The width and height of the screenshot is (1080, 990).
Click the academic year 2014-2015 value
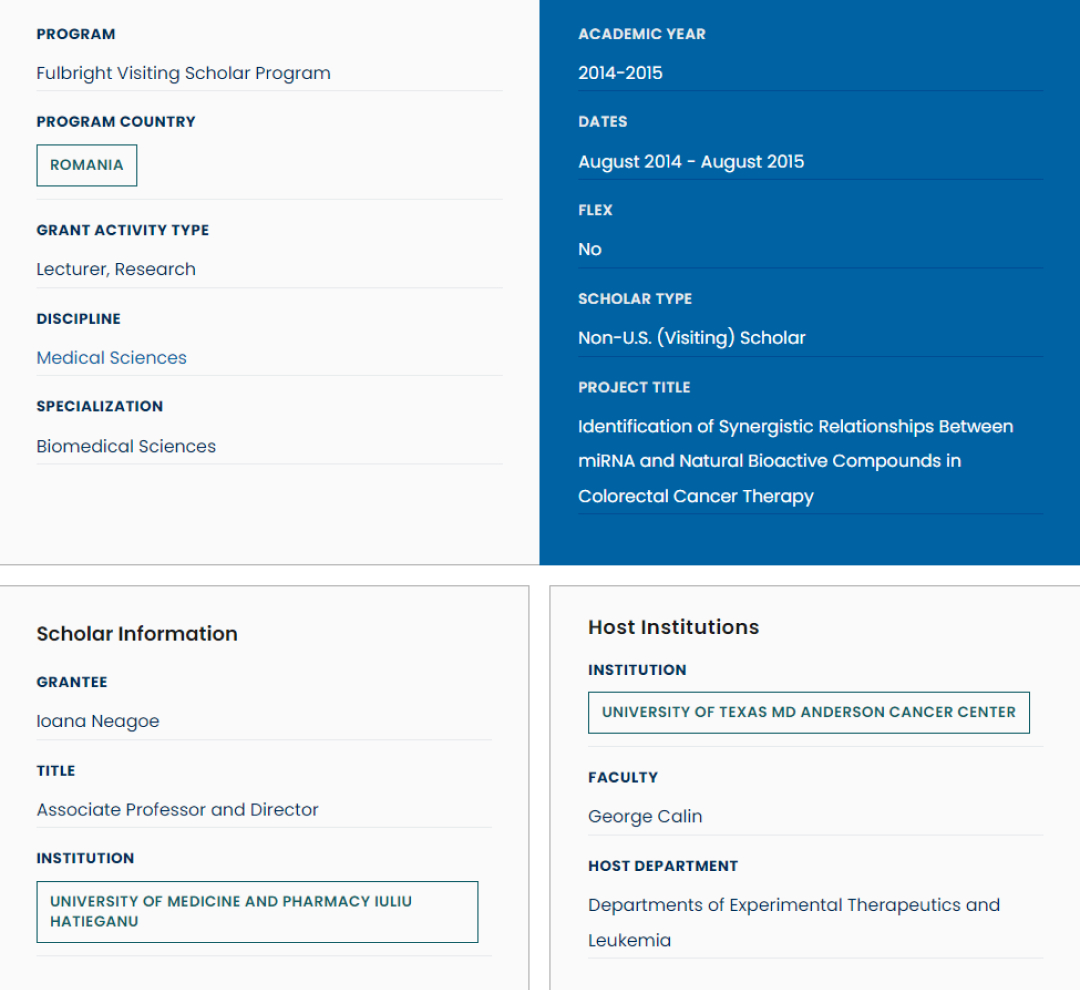[x=620, y=73]
